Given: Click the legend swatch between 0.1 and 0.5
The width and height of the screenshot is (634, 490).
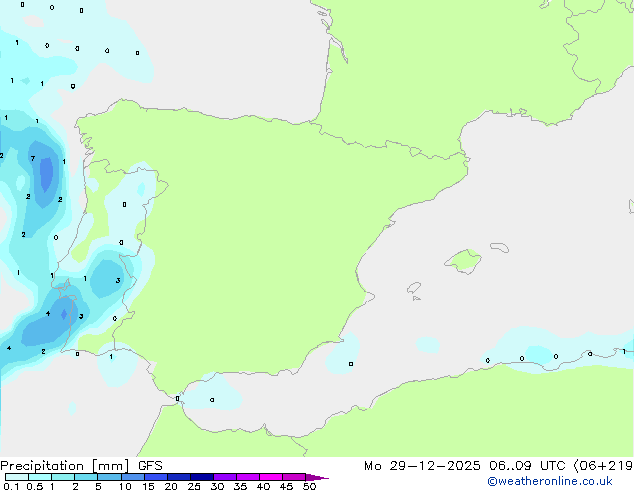Looking at the screenshot, I should [17, 477].
